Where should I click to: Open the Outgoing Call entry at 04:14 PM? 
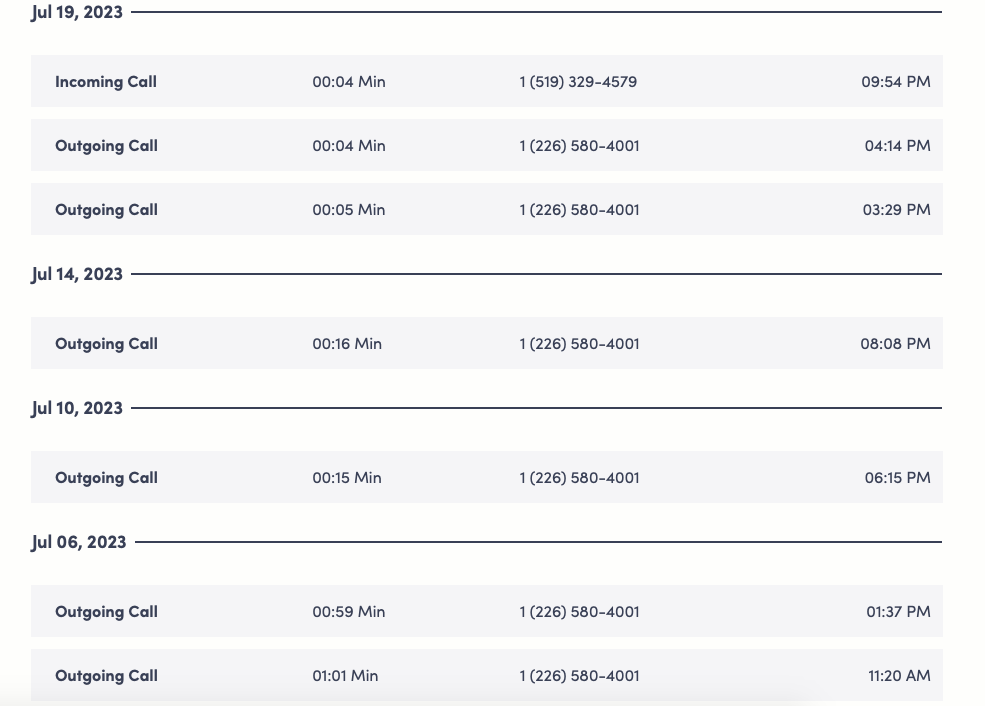(x=486, y=145)
